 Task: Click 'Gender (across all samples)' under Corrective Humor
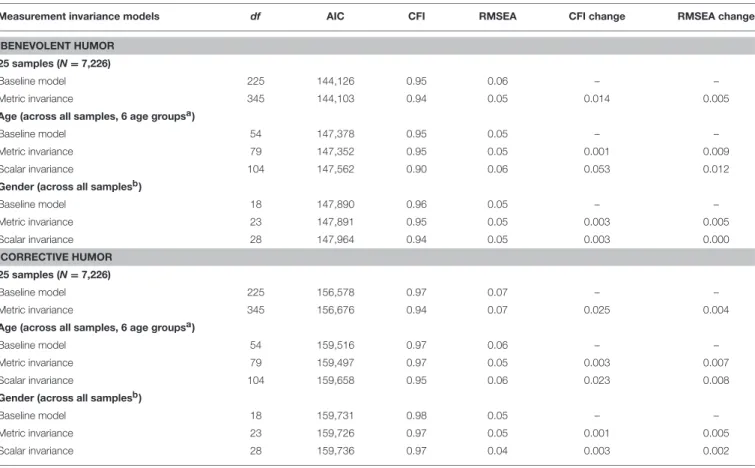pos(71,398)
